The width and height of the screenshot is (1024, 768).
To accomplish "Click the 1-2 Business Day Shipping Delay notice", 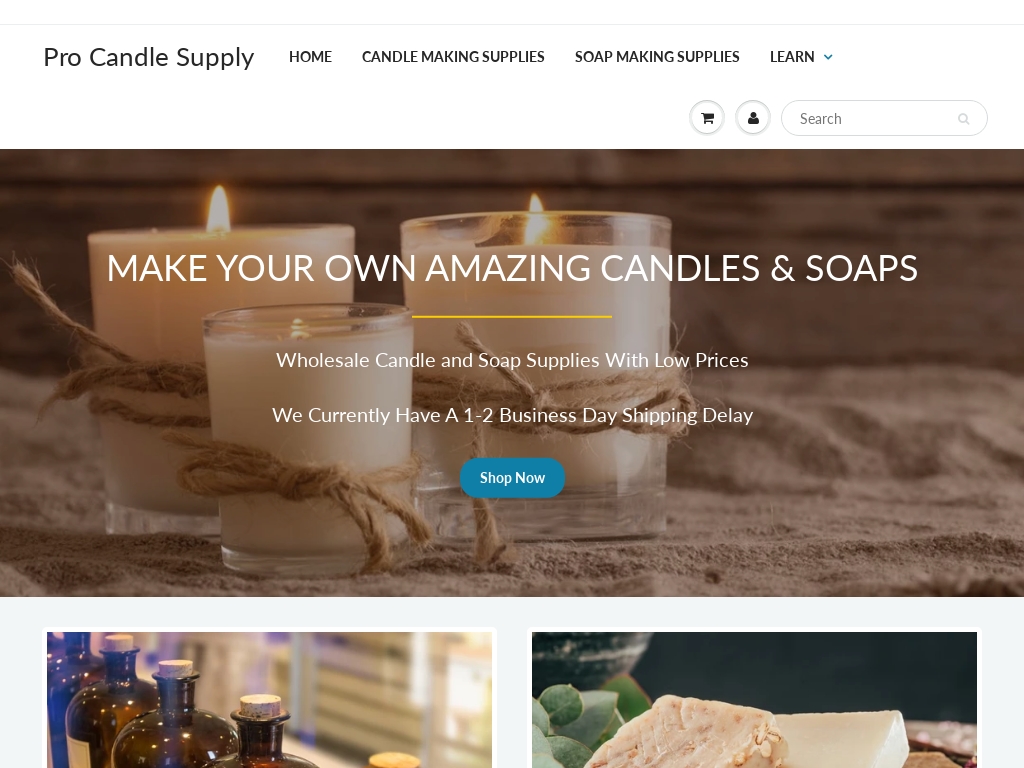I will 512,415.
